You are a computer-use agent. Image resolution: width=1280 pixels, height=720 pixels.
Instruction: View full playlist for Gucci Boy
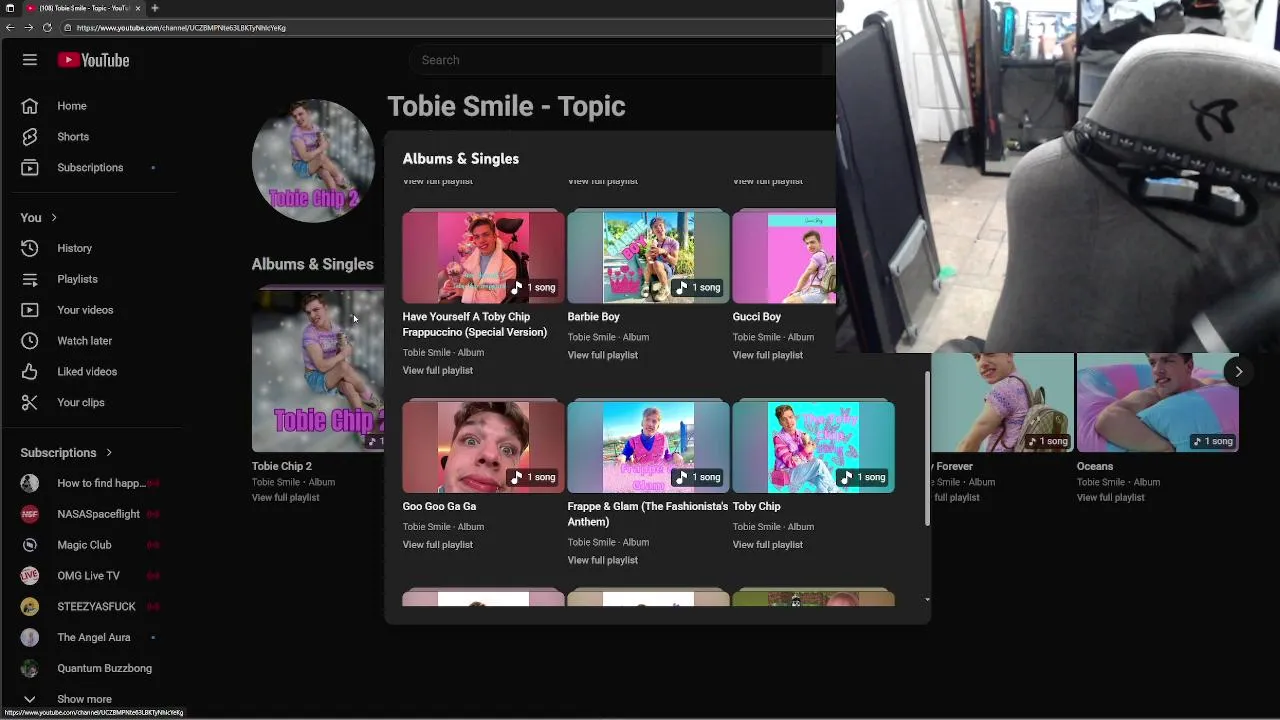point(767,355)
